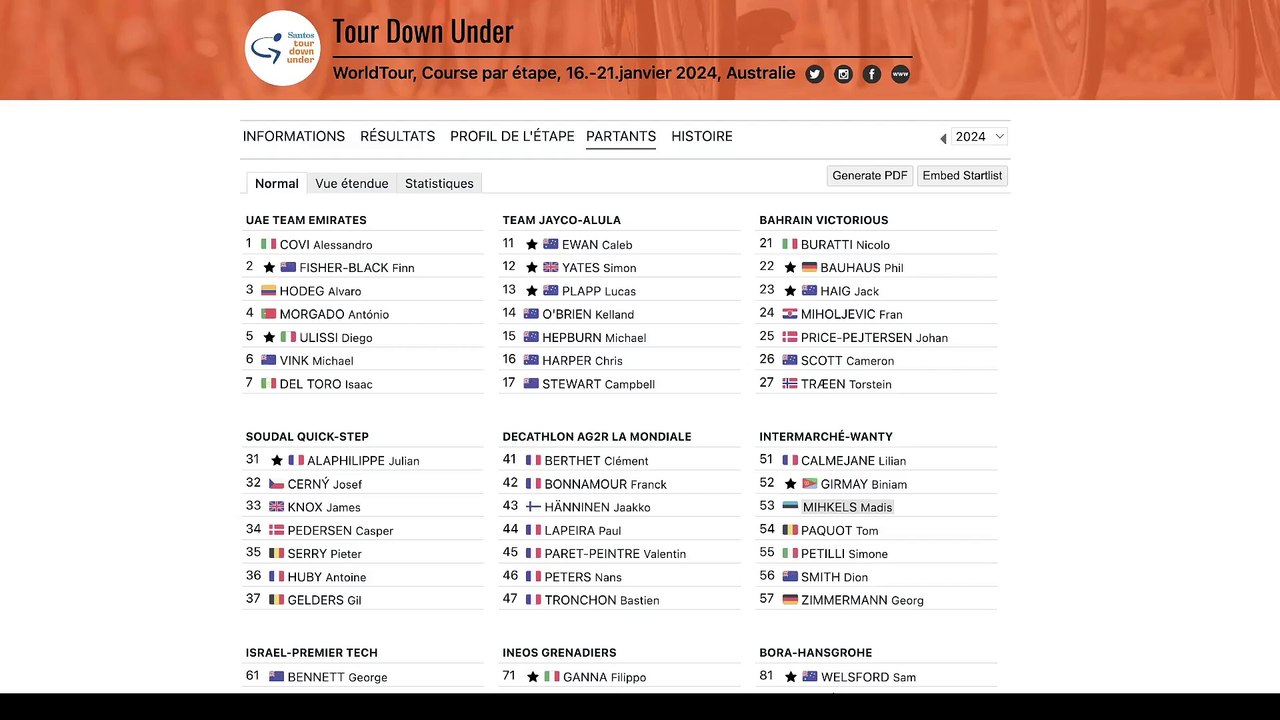Viewport: 1280px width, 720px height.
Task: Open the Twitter social icon
Action: click(x=815, y=74)
